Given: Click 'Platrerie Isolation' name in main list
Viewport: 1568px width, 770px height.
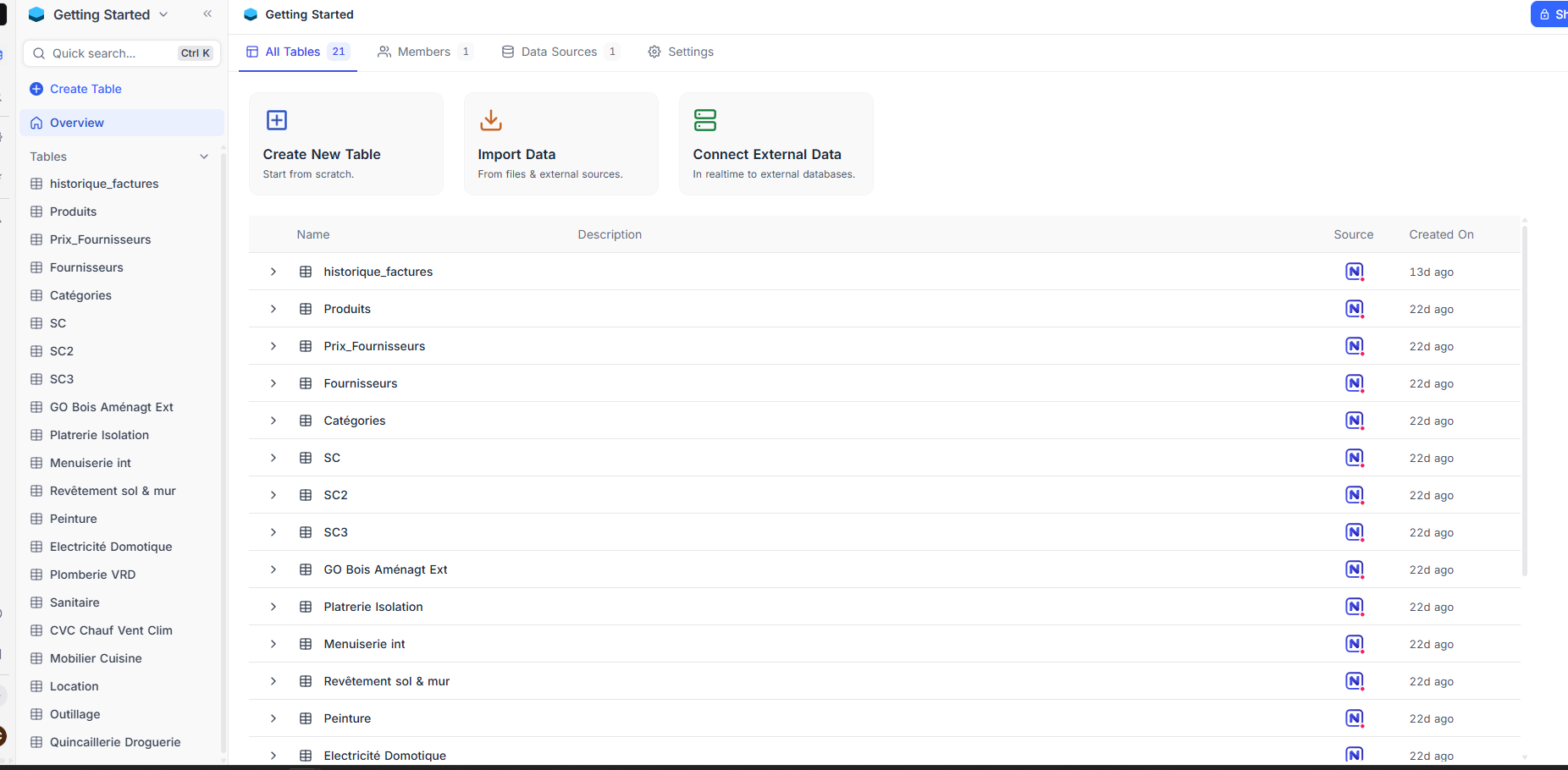Looking at the screenshot, I should coord(373,607).
